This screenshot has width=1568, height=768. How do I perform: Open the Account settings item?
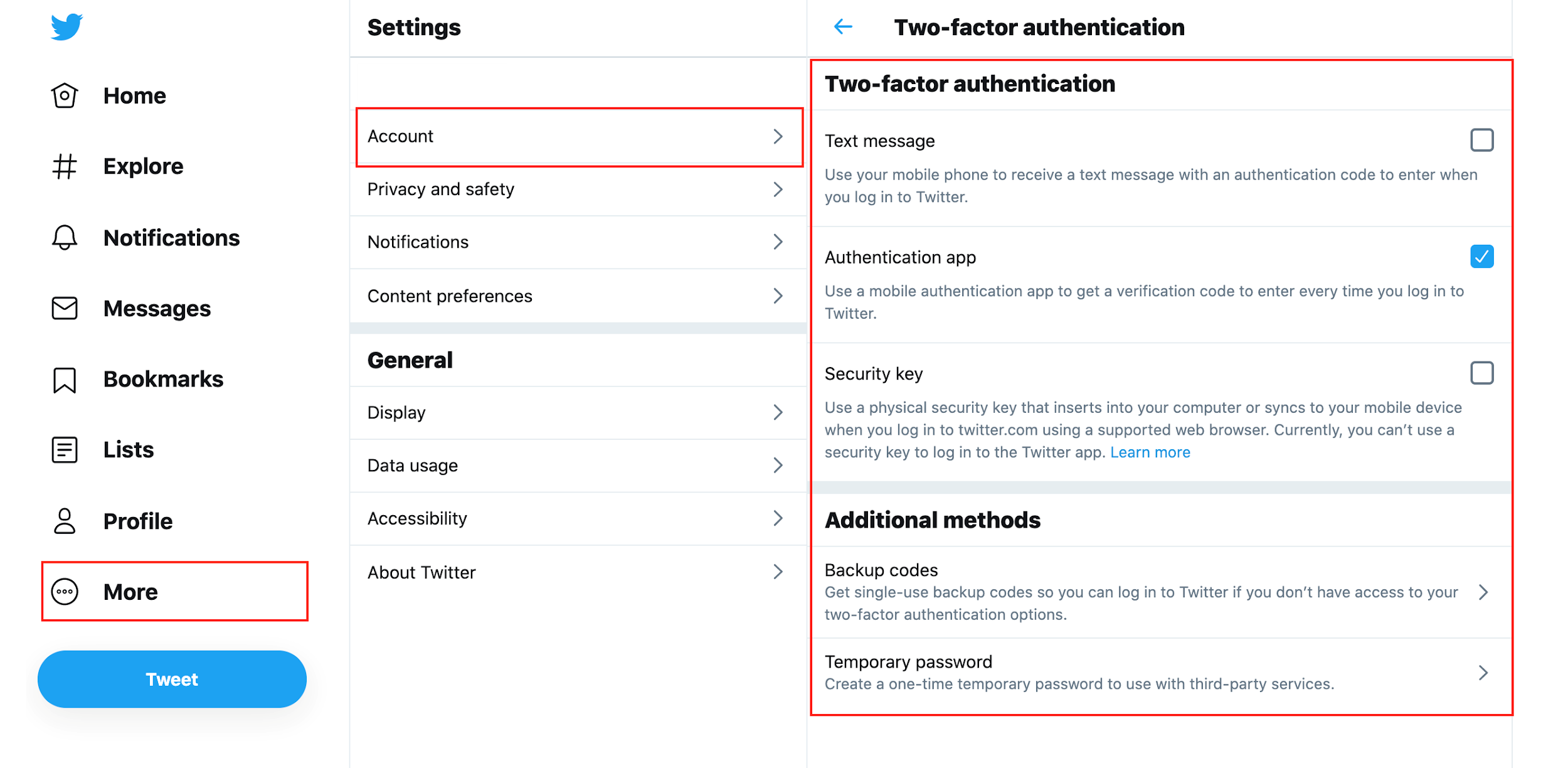pyautogui.click(x=578, y=137)
